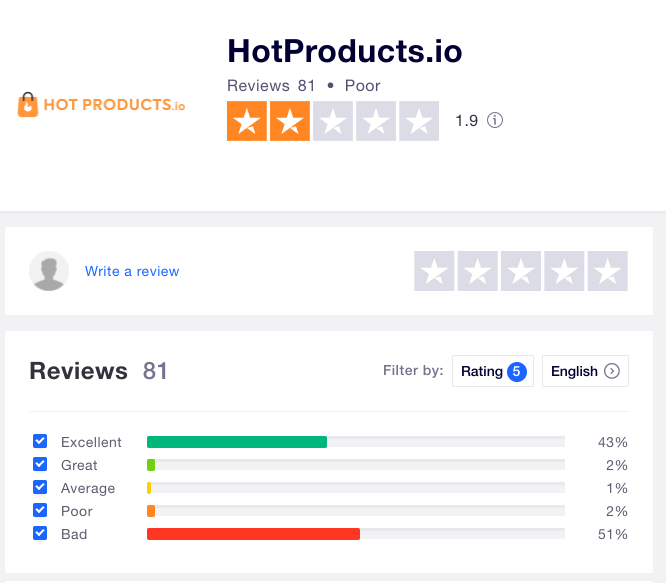The image size is (666, 583).
Task: Uncheck the Excellent rating filter checkbox
Action: [x=40, y=441]
